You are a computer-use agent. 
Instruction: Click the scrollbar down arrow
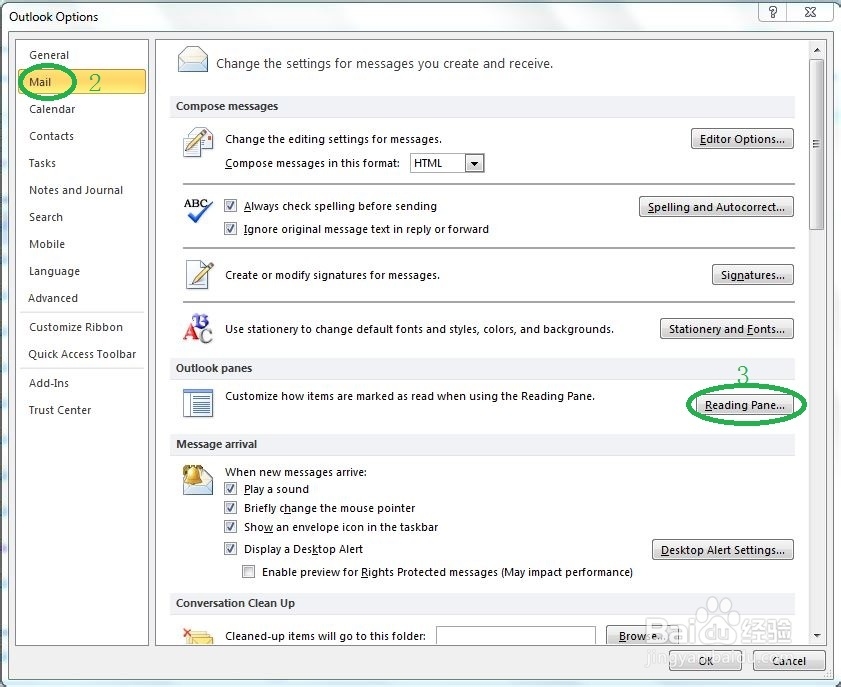pyautogui.click(x=817, y=636)
